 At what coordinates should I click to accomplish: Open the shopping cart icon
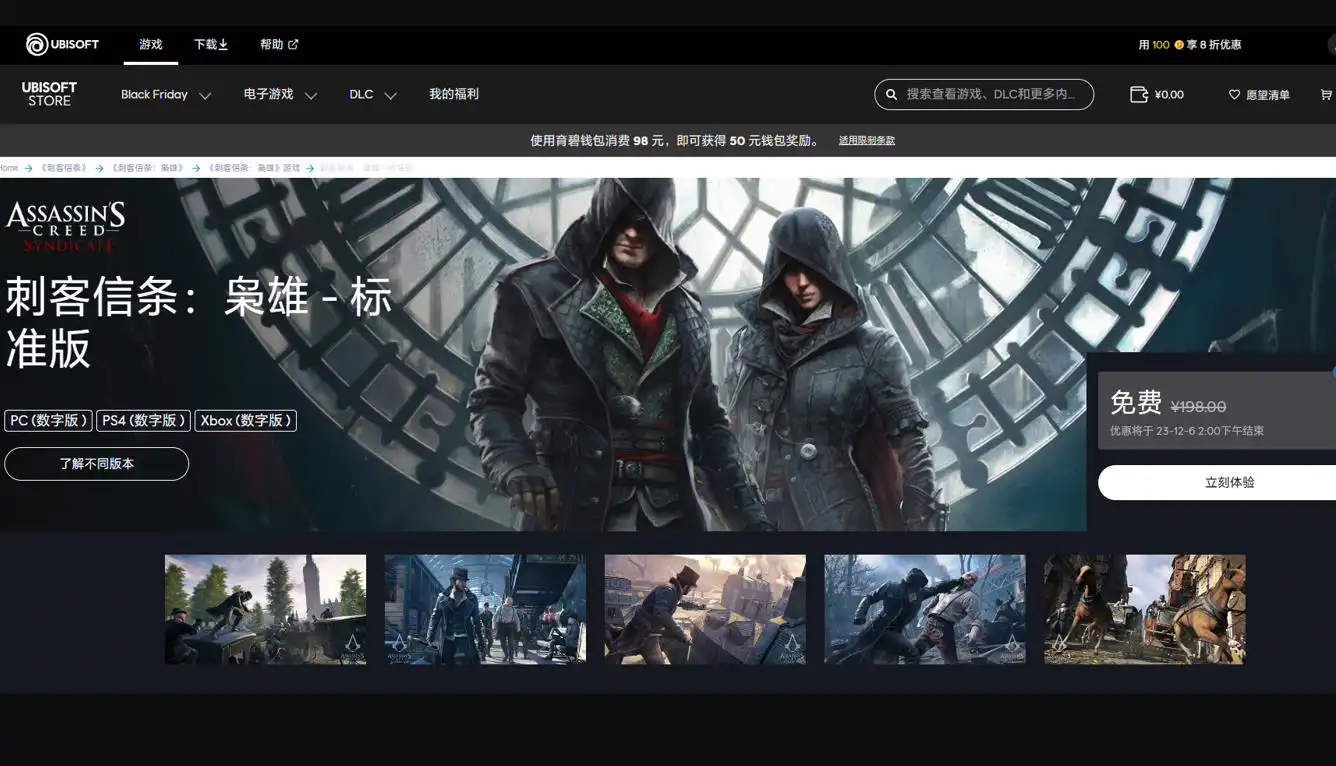point(1326,94)
